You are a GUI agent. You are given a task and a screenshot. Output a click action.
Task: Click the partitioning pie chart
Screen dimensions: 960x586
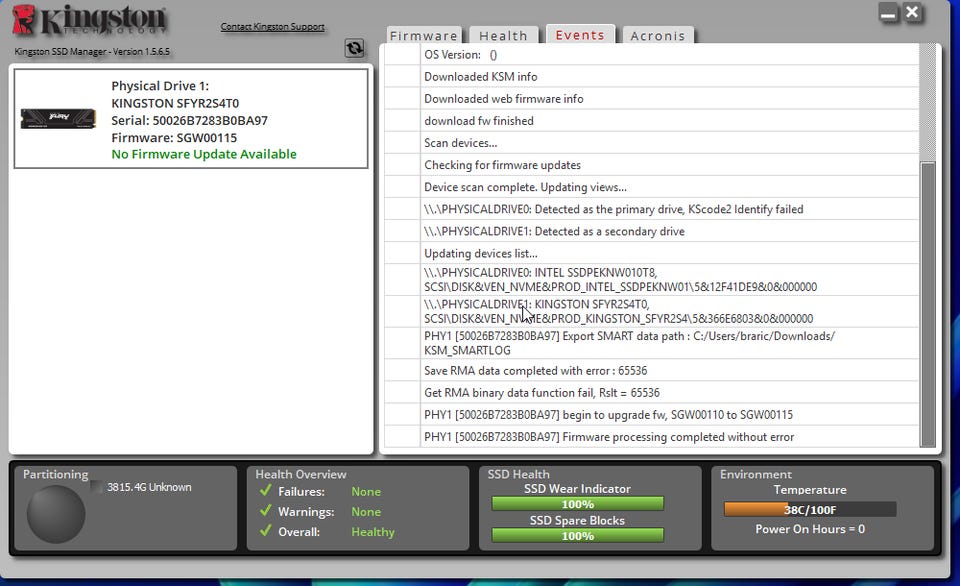coord(56,514)
